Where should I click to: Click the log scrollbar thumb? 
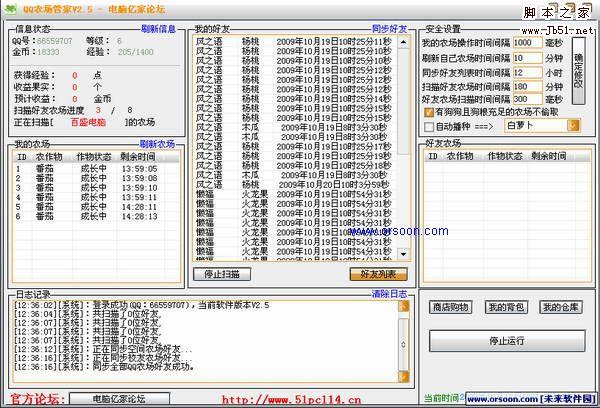404,344
